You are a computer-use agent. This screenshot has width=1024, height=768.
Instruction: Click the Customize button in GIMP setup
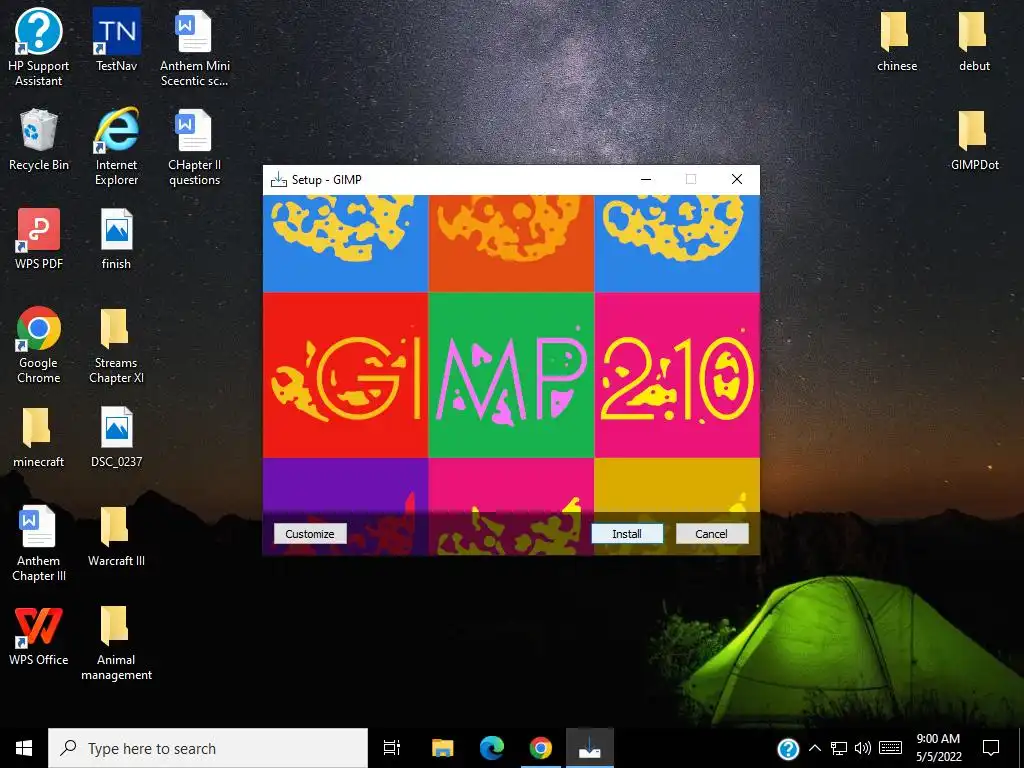pyautogui.click(x=310, y=534)
